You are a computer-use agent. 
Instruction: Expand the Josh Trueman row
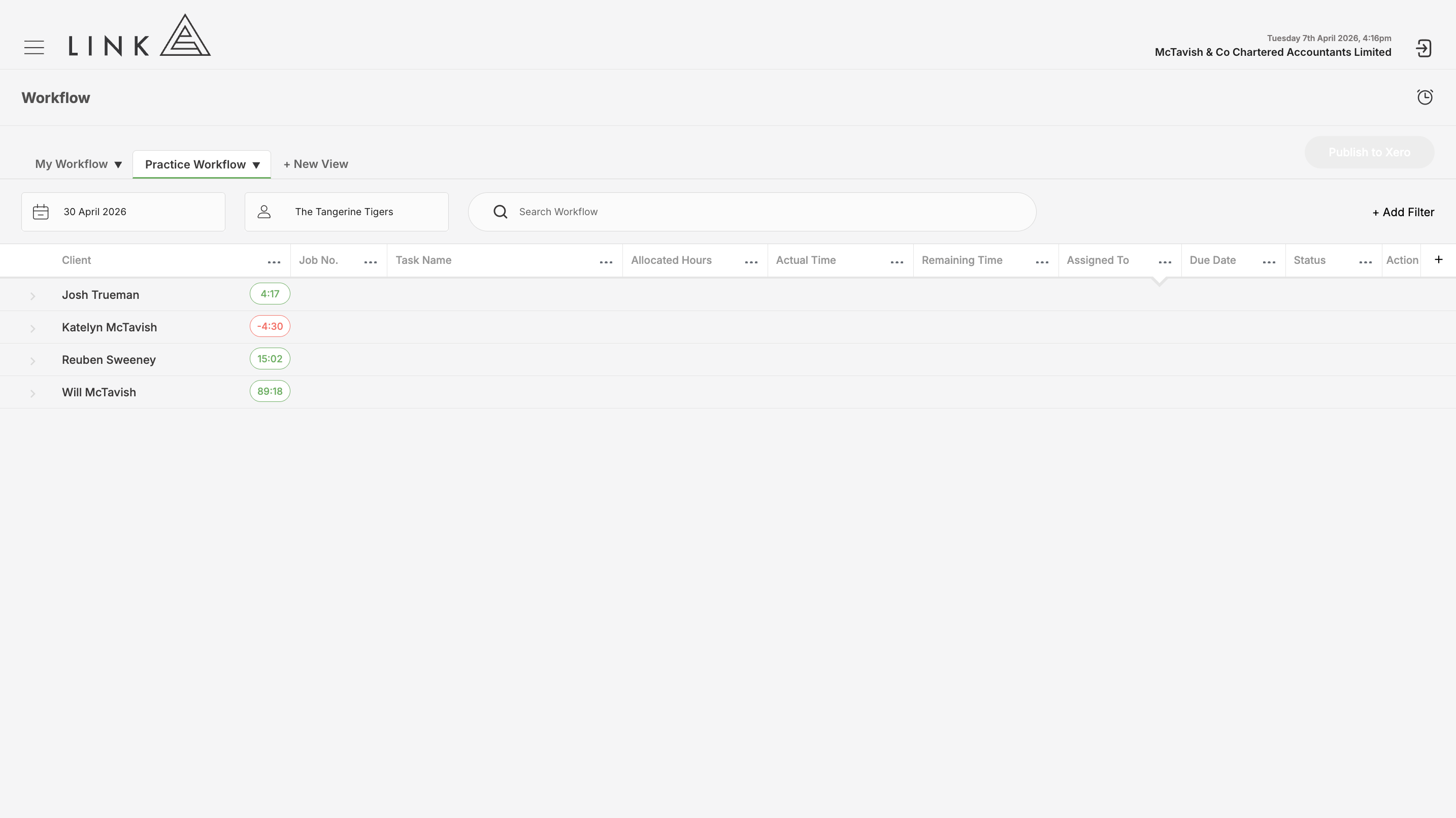coord(33,296)
